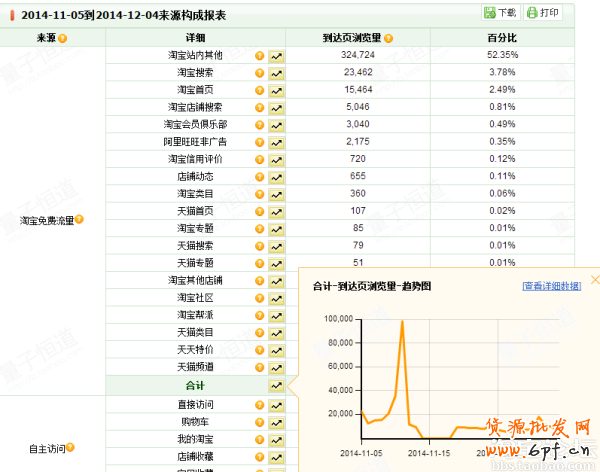Screen dimensions: 600x472
Task: Click the 百分比 column header
Action: pyautogui.click(x=502, y=38)
